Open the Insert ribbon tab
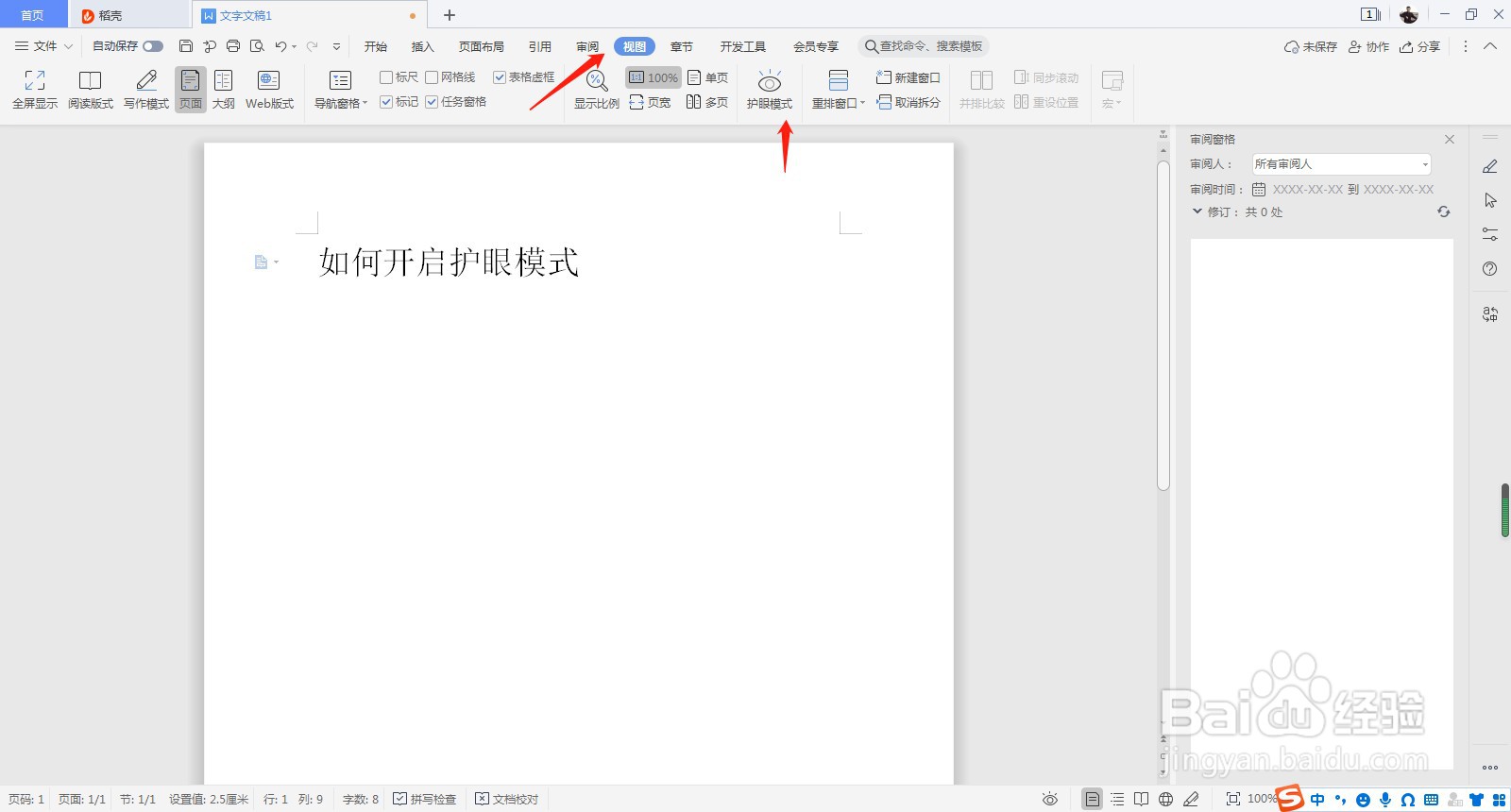1511x812 pixels. 423,46
